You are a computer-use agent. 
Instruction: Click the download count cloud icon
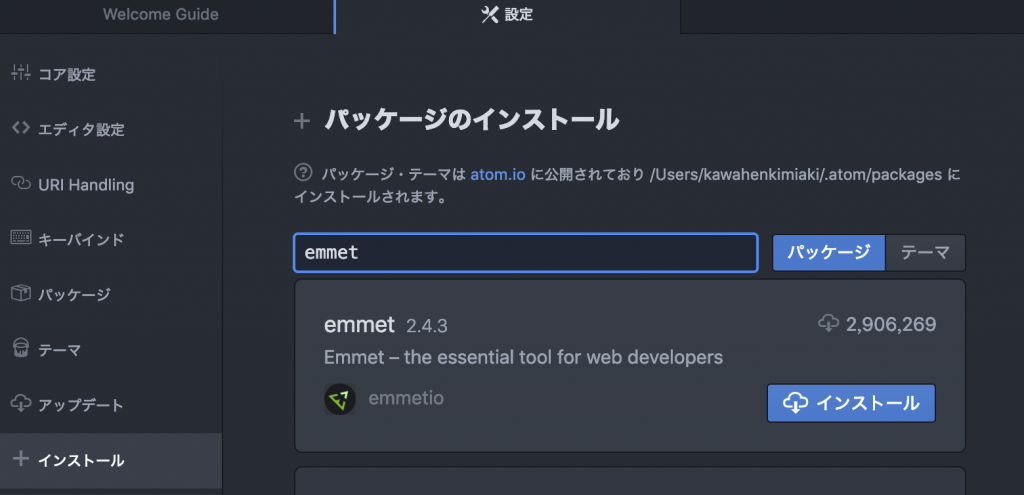tap(829, 323)
